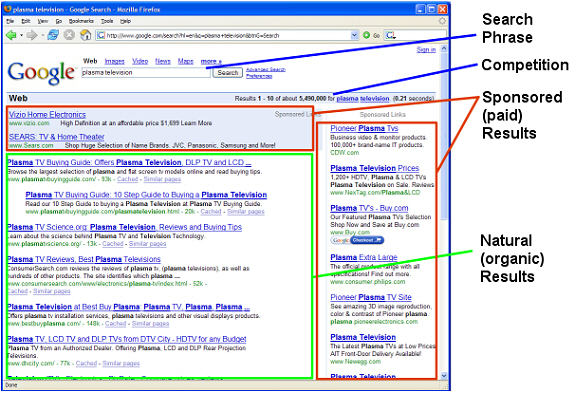Click the Search button next to query box

click(x=228, y=73)
